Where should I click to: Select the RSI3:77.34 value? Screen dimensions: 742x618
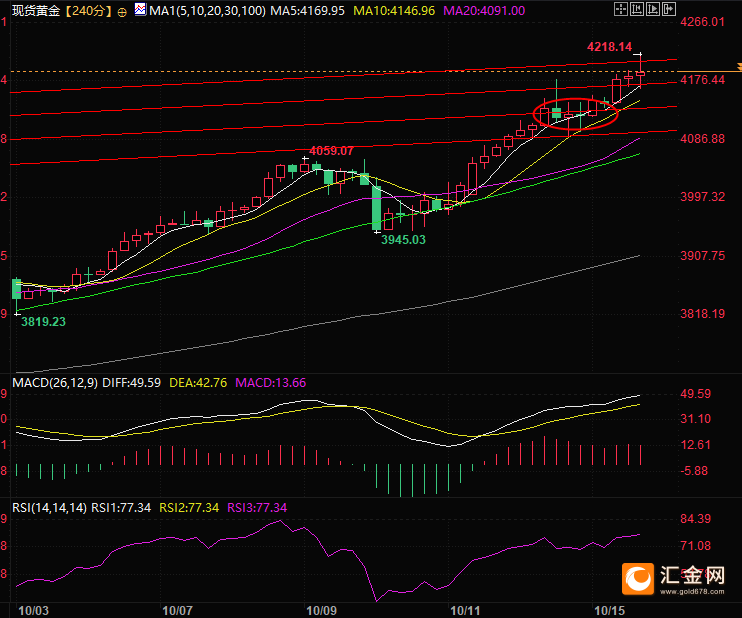click(x=257, y=508)
